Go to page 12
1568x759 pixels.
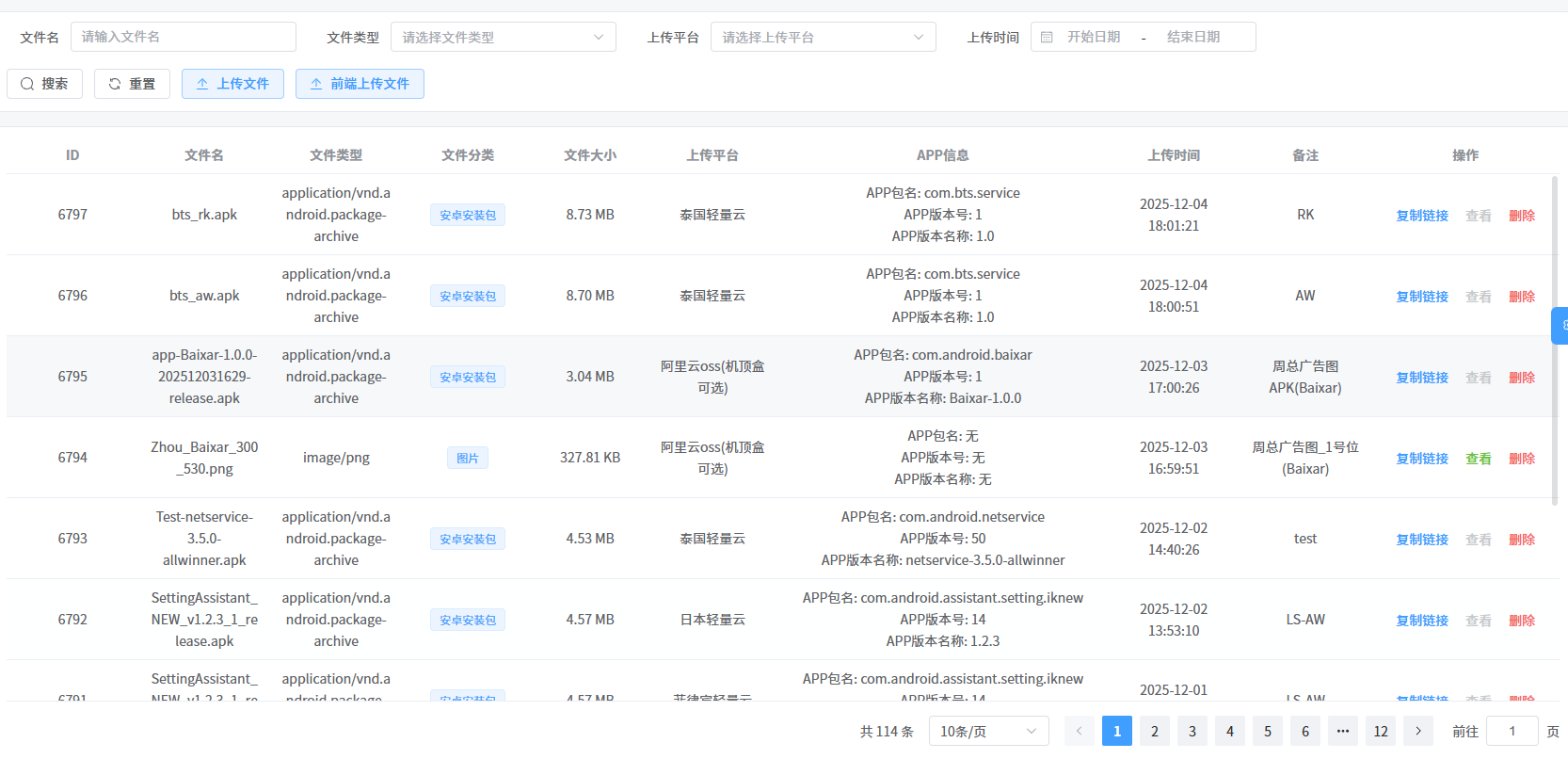click(x=1381, y=731)
